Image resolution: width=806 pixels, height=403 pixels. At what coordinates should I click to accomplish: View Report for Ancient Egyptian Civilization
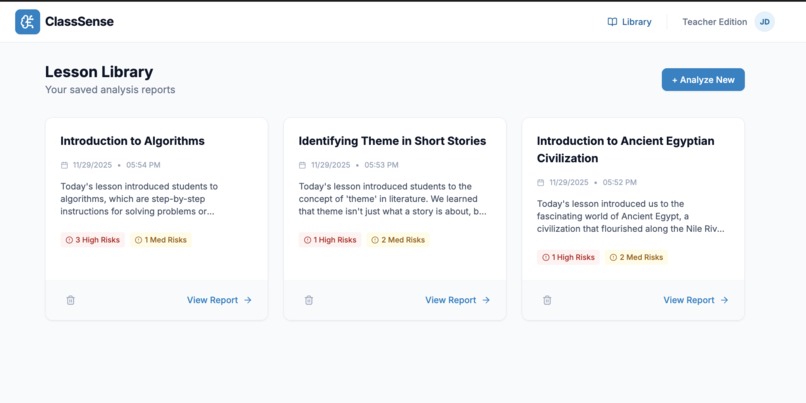695,300
